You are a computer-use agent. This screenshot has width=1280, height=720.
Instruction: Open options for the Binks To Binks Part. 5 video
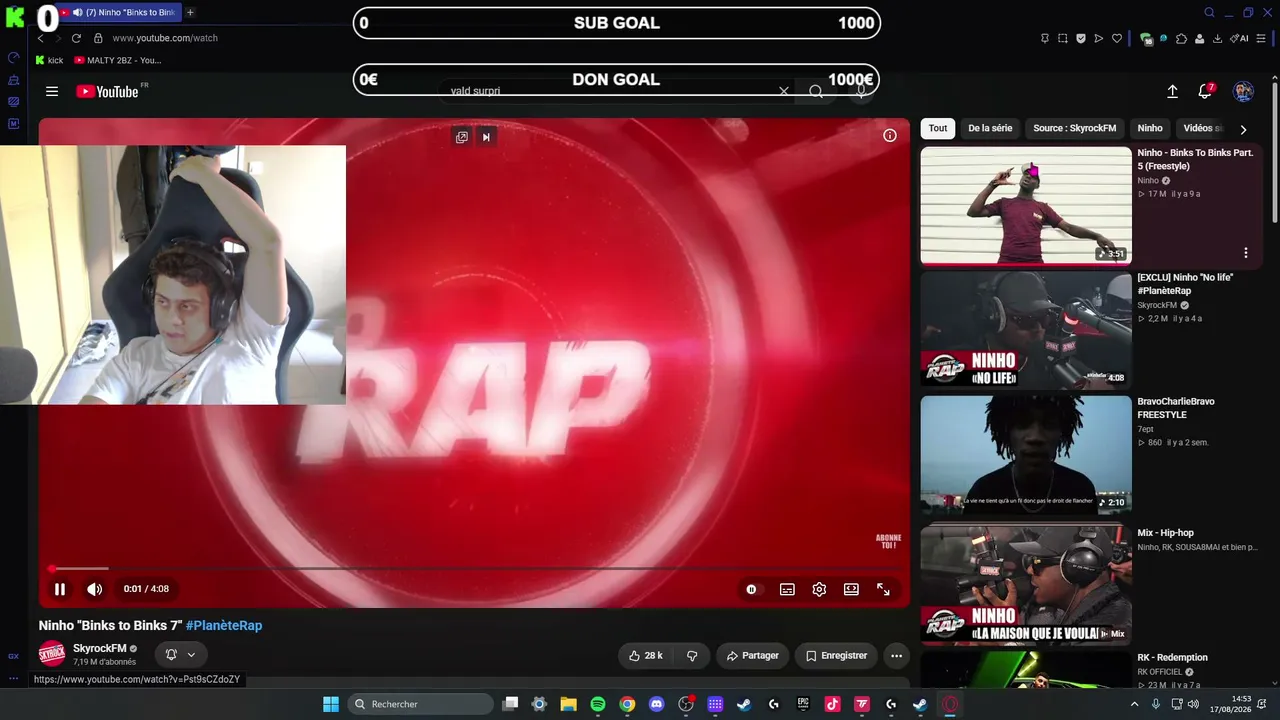1246,253
